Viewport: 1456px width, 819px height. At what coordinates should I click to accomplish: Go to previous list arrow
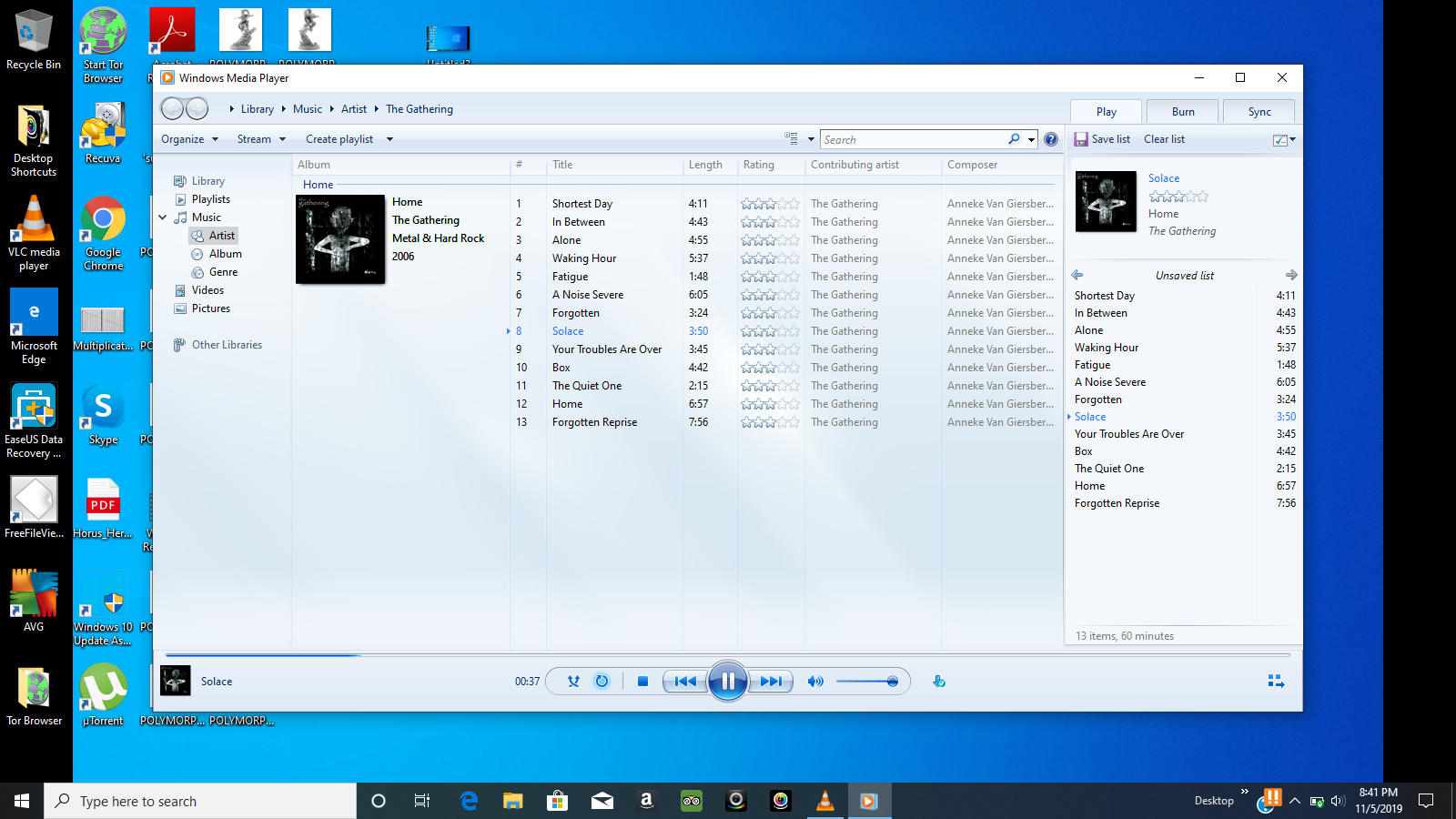[x=1077, y=275]
